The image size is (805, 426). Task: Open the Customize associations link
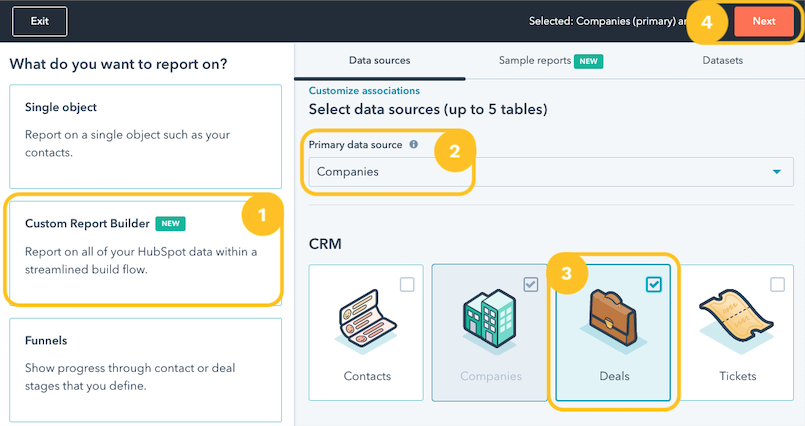click(x=364, y=91)
